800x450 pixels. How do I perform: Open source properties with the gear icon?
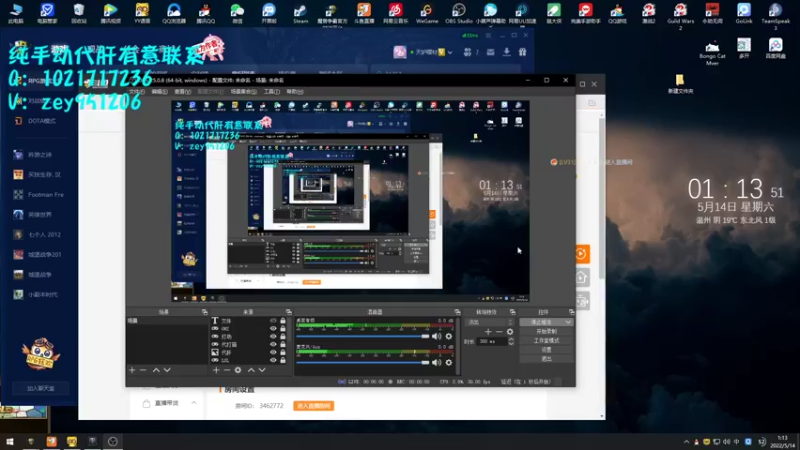click(x=238, y=370)
